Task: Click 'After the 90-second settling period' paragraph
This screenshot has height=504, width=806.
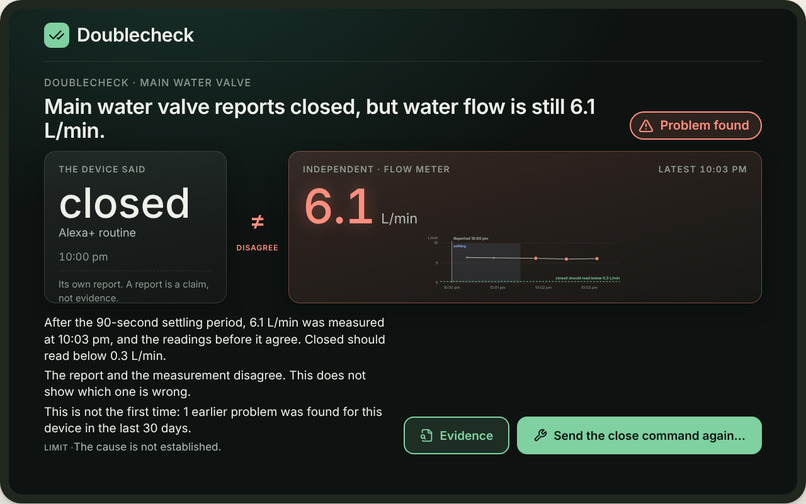Action: (214, 339)
